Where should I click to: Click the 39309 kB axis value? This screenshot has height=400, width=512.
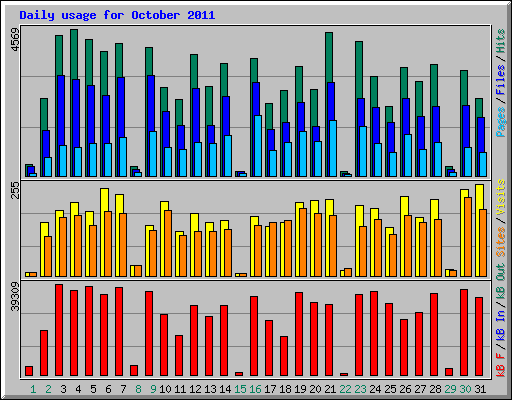(15, 297)
